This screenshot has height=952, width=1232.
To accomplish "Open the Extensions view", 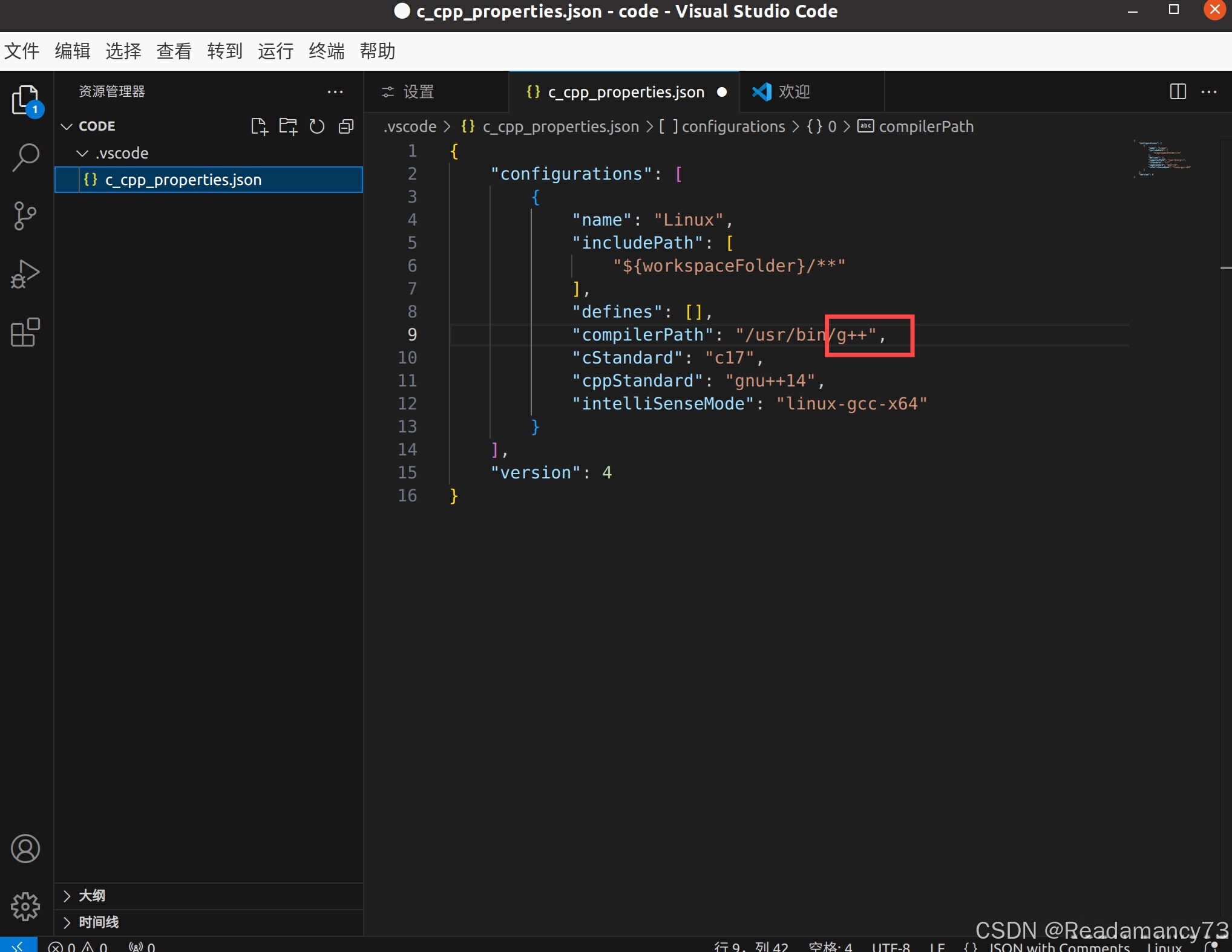I will pos(25,333).
